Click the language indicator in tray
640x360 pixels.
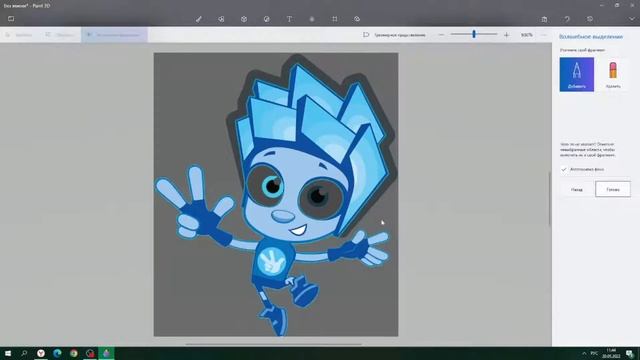[594, 353]
